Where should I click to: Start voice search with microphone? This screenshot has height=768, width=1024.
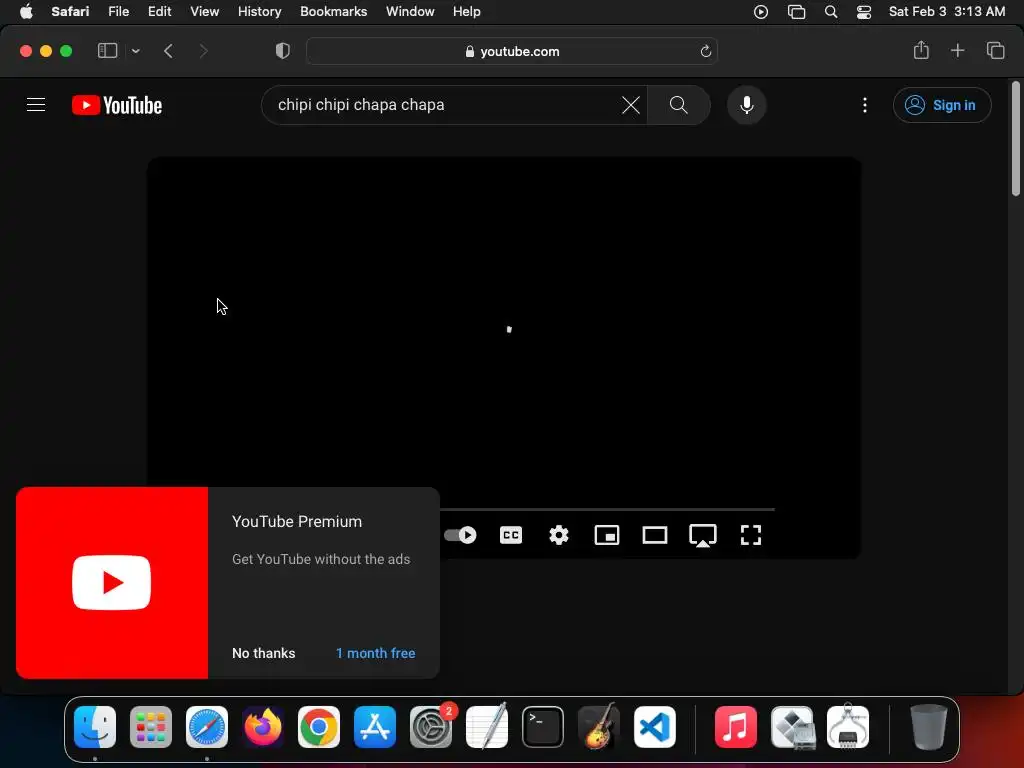[x=746, y=104]
